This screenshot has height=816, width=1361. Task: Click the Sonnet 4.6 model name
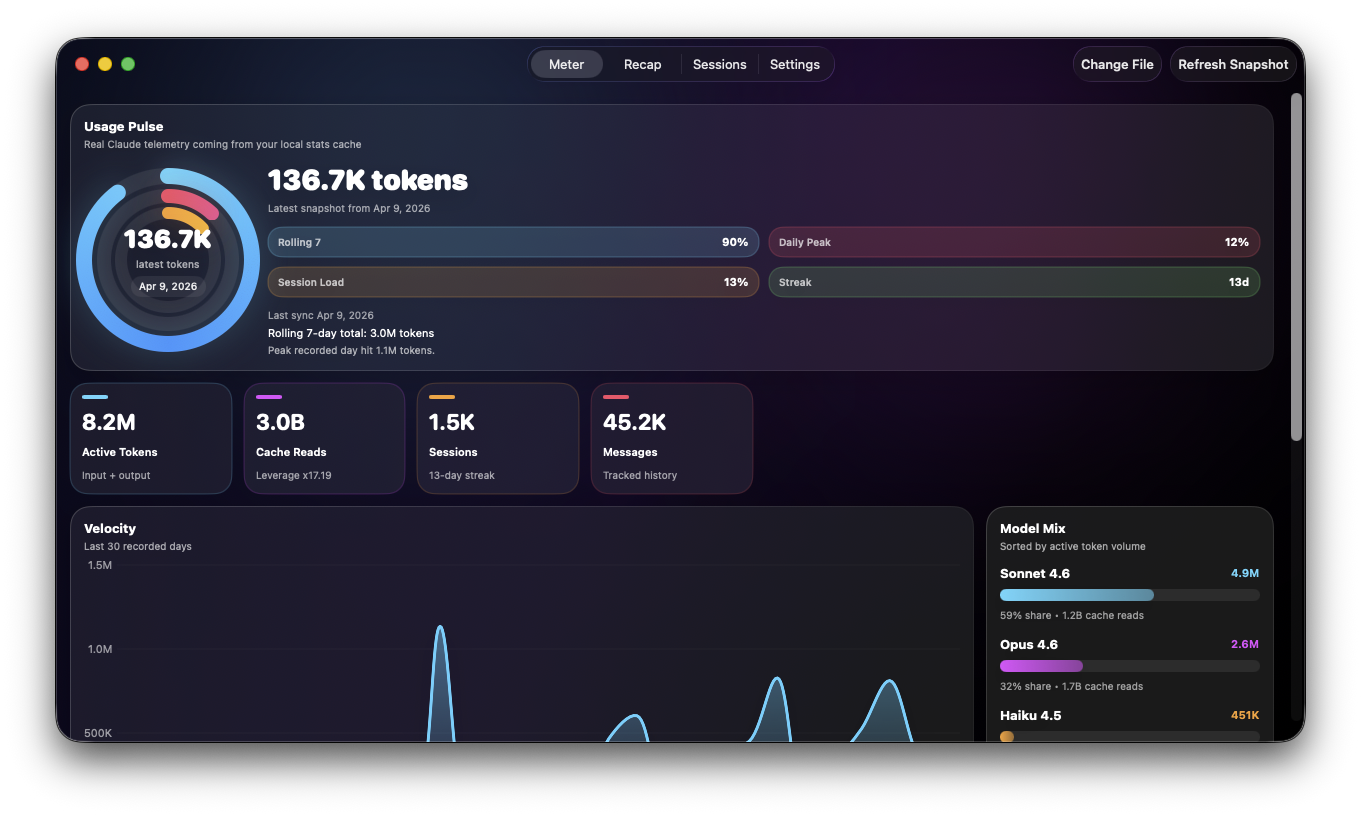coord(1035,574)
